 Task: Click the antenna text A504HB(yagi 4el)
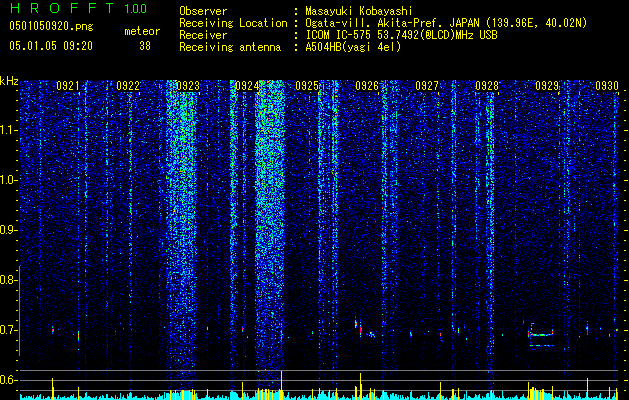353,47
